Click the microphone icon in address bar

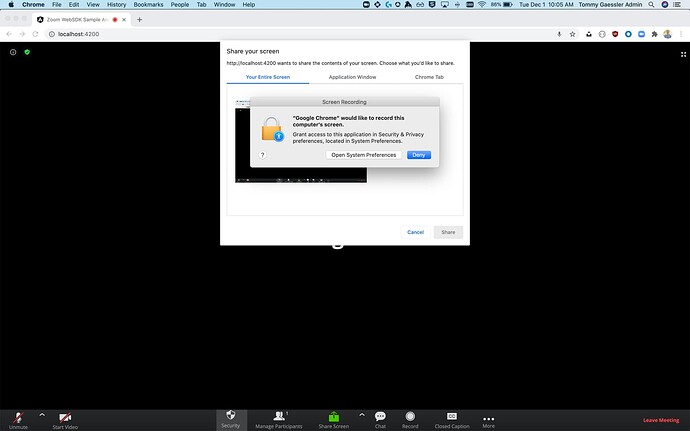tap(559, 34)
